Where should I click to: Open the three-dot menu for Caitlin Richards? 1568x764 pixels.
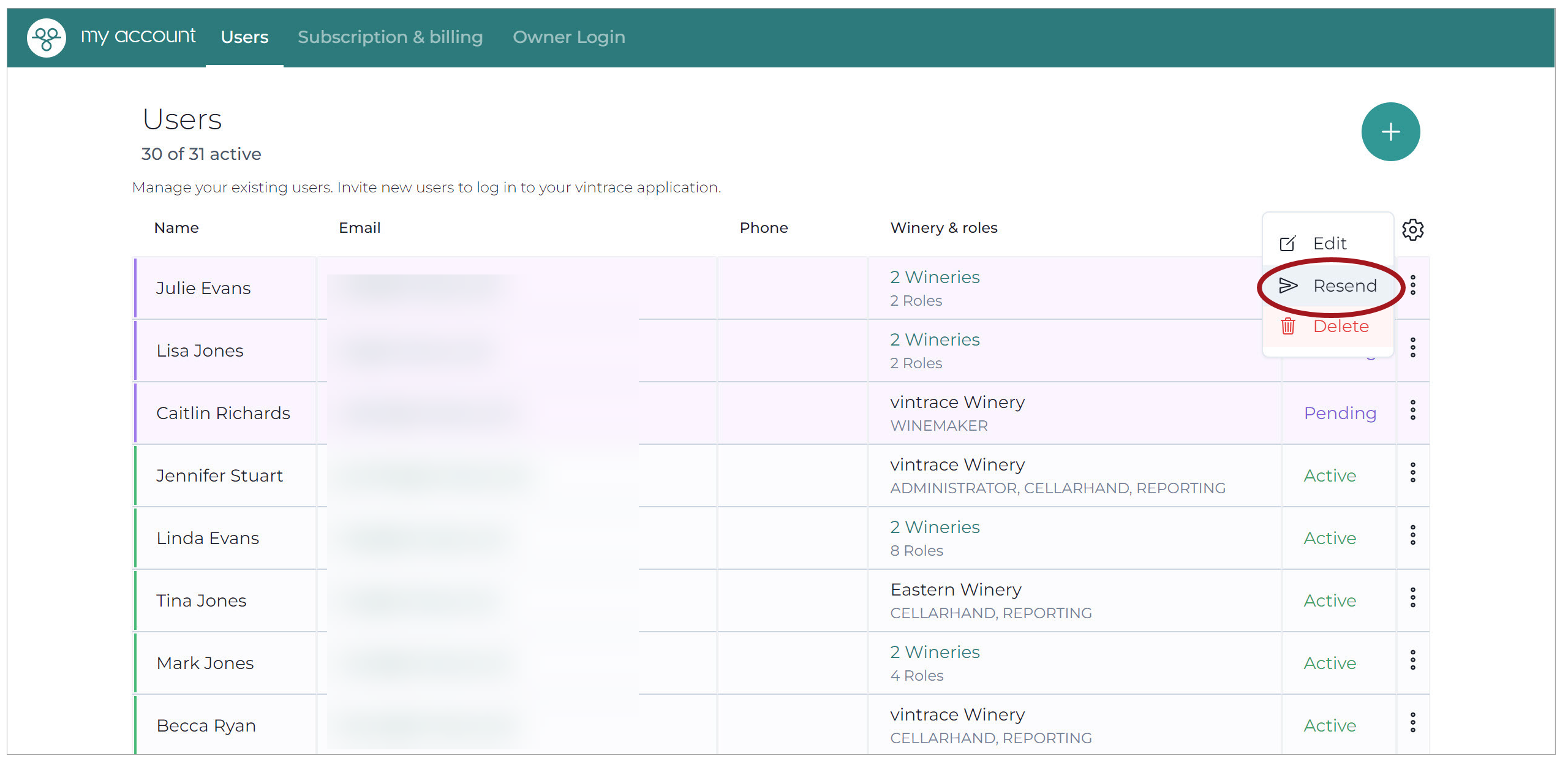[1412, 410]
